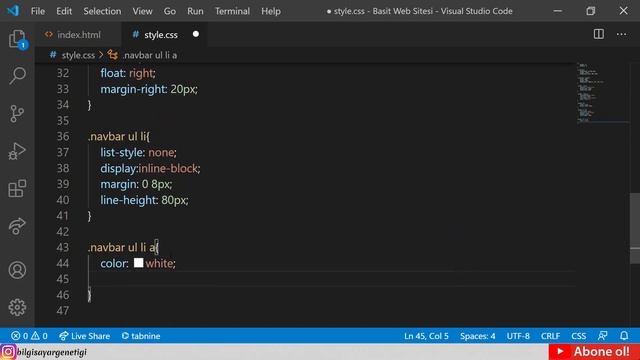Click the Instagram icon at bottom left
Image resolution: width=640 pixels, height=360 pixels.
point(8,352)
